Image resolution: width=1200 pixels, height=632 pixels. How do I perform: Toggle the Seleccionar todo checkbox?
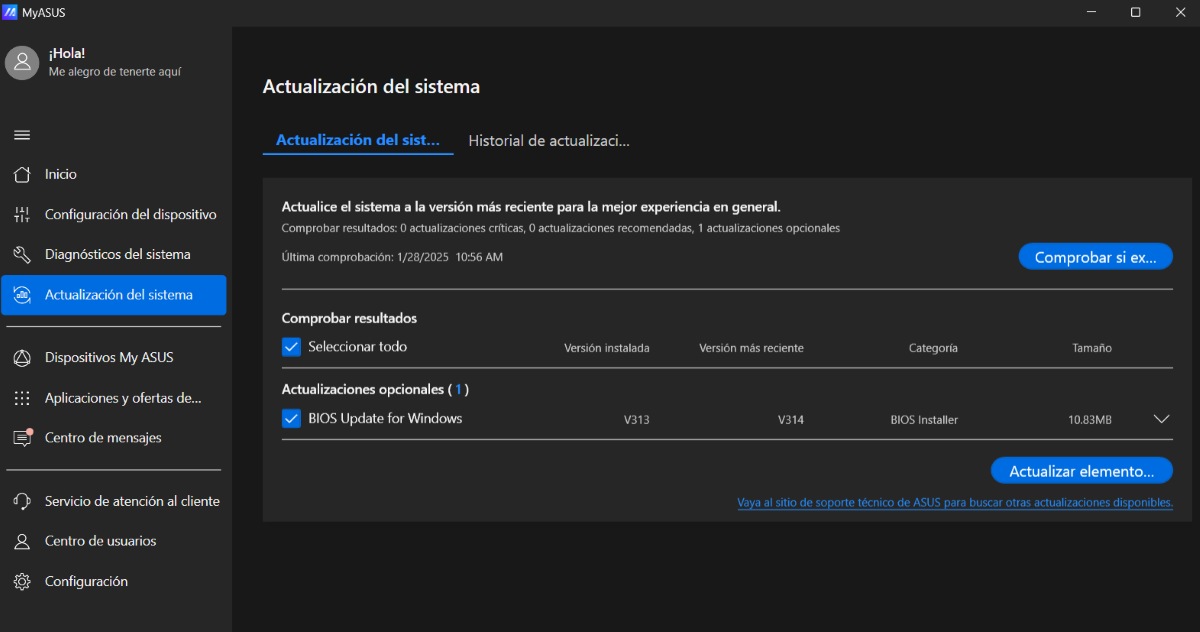click(291, 347)
